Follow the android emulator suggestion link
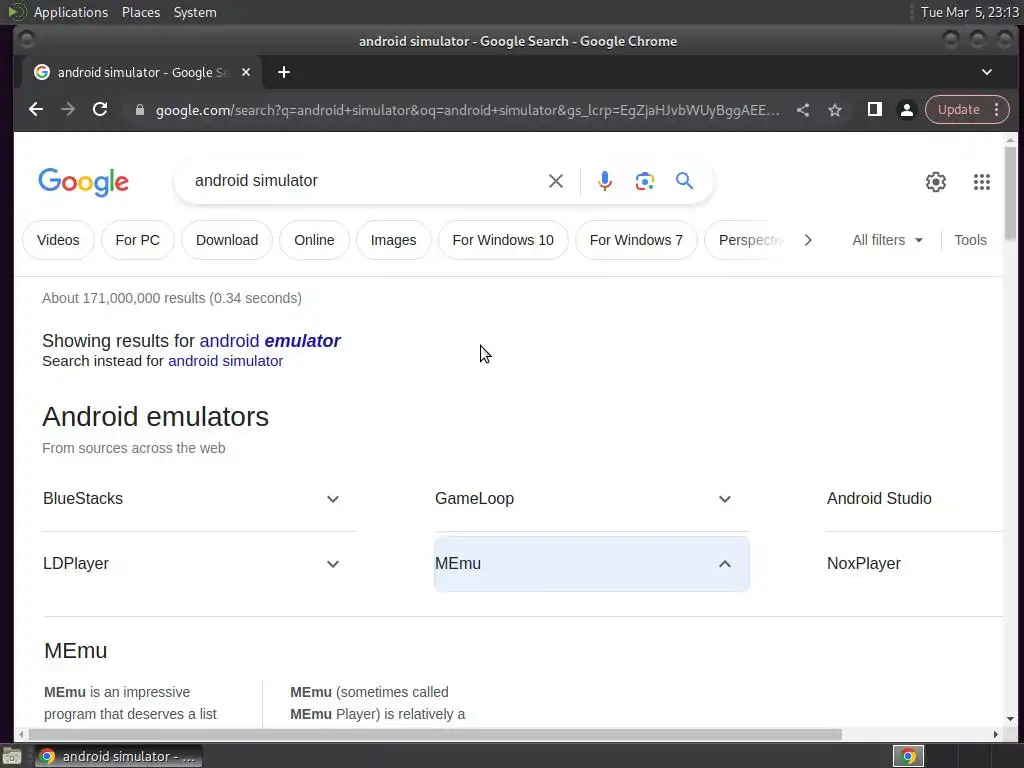1024x768 pixels. (x=270, y=341)
